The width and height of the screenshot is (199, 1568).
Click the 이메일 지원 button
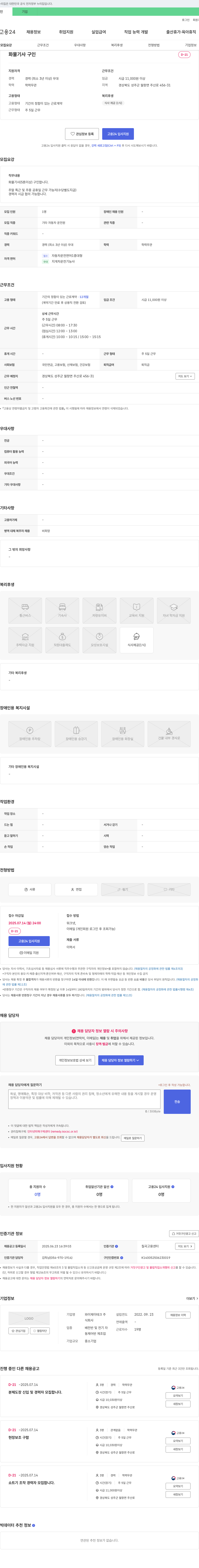tap(29, 953)
